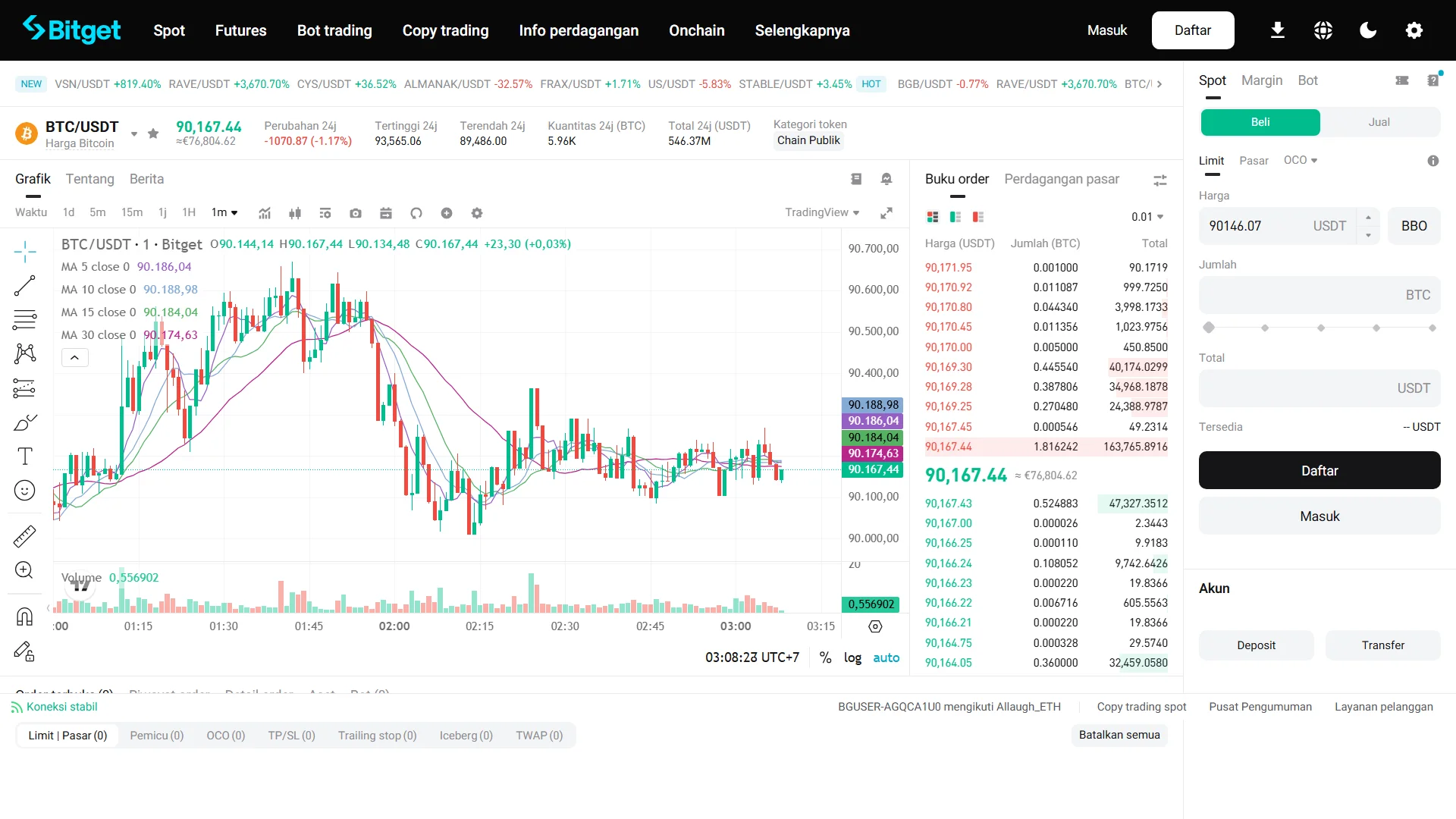Click the Deposit button in Akun section
Screen dimensions: 1456x819
1256,645
